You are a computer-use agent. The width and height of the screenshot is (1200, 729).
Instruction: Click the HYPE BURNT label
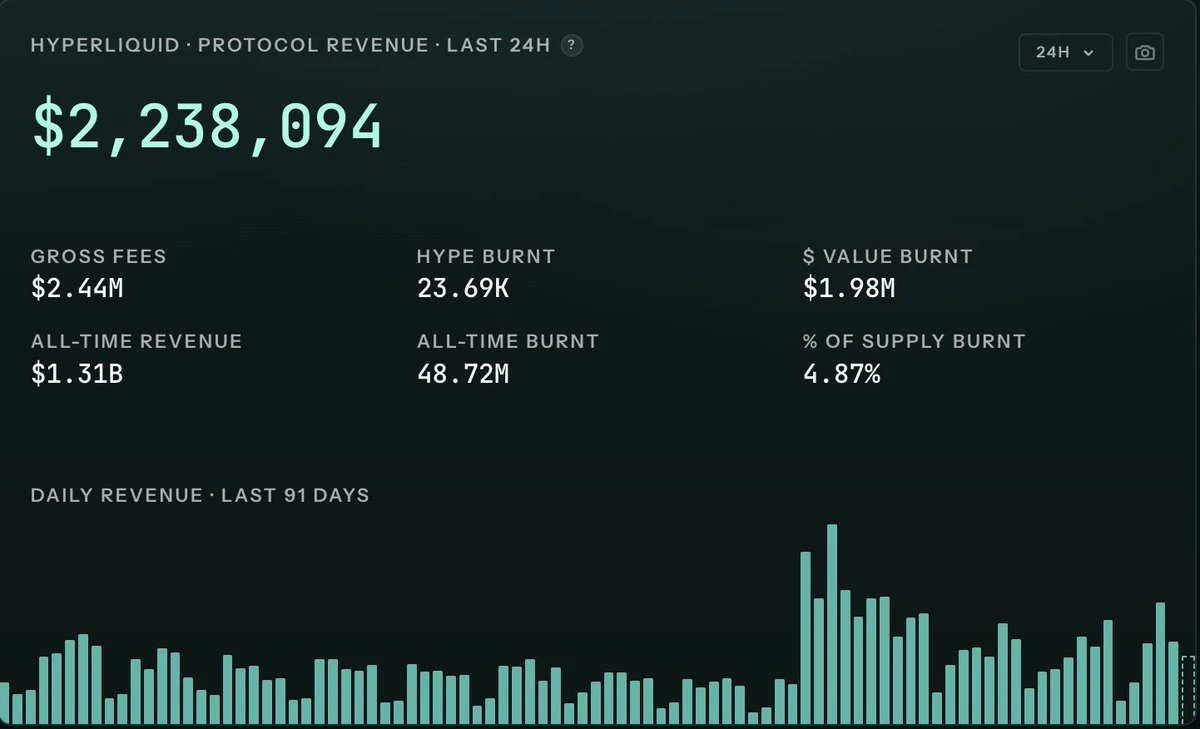coord(486,256)
